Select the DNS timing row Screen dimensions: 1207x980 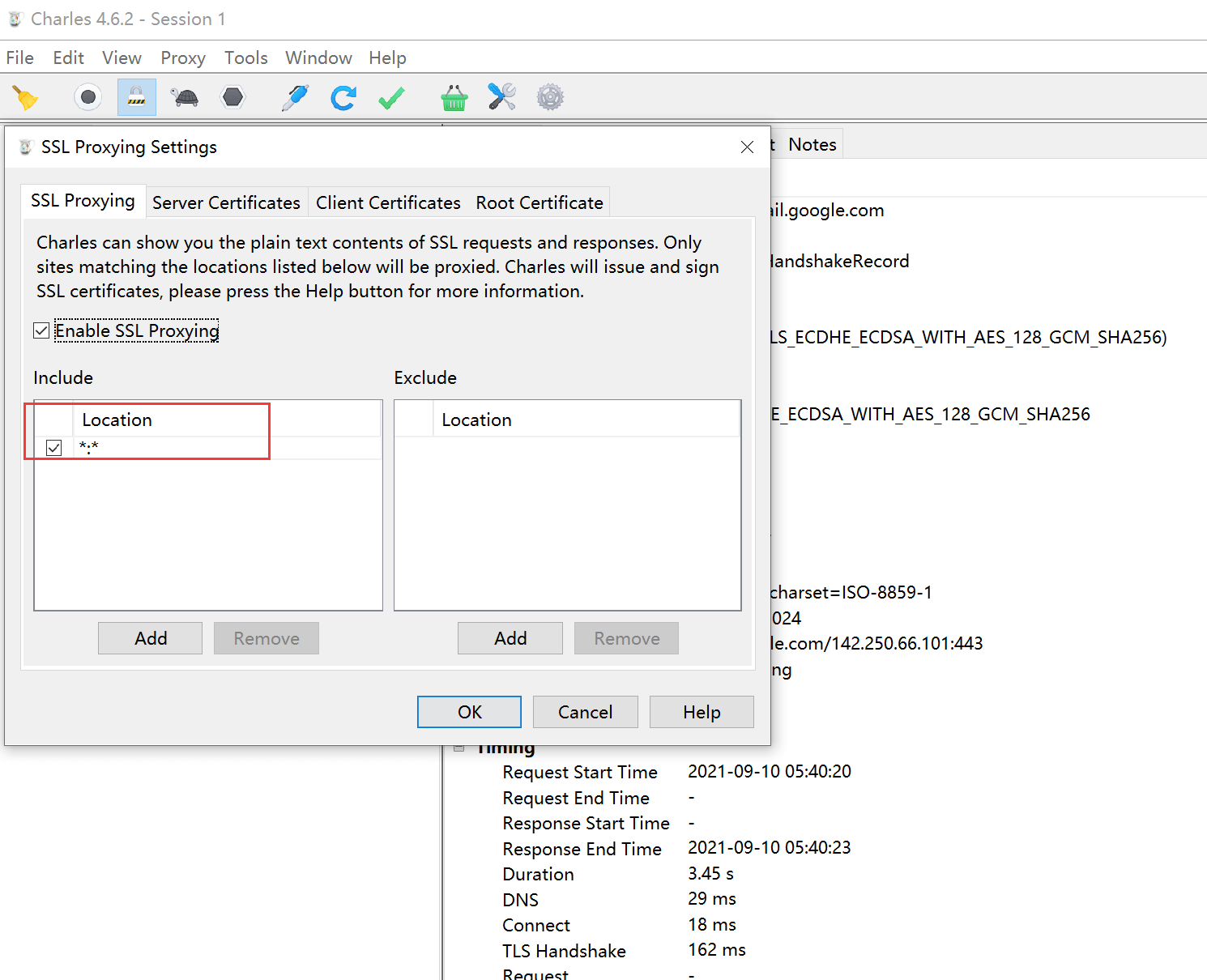coord(620,900)
